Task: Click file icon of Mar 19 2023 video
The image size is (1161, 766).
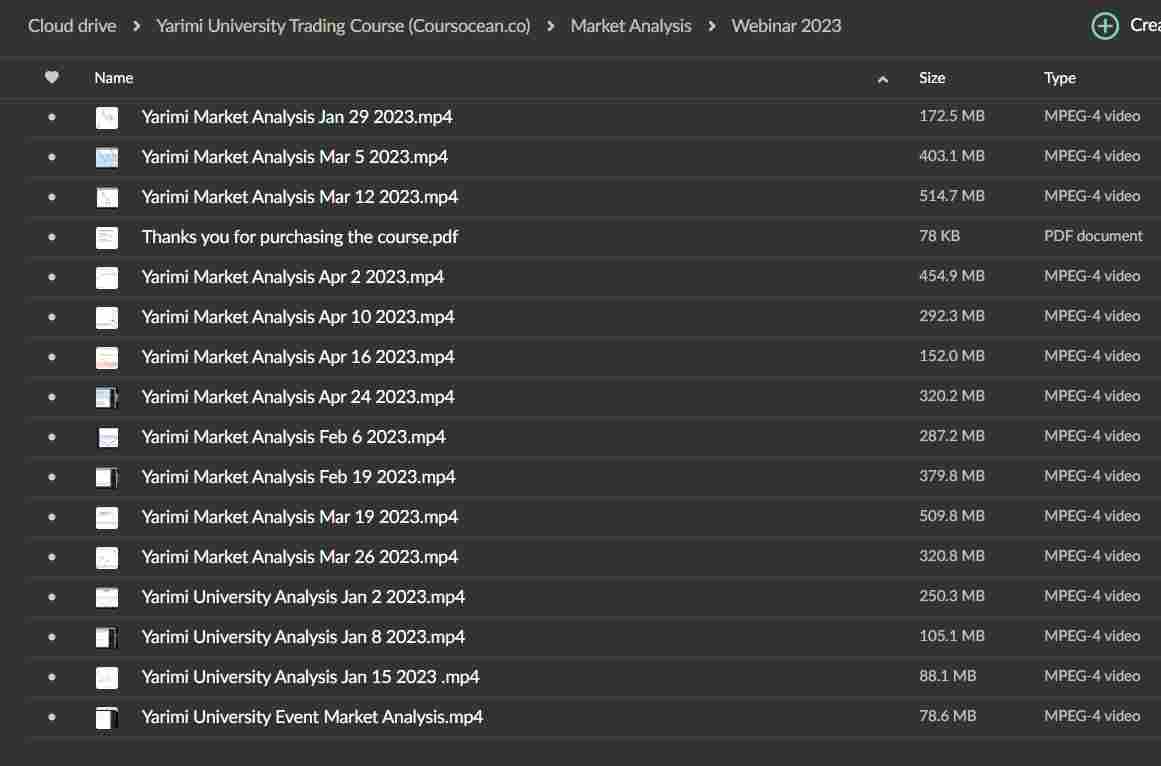Action: tap(107, 517)
